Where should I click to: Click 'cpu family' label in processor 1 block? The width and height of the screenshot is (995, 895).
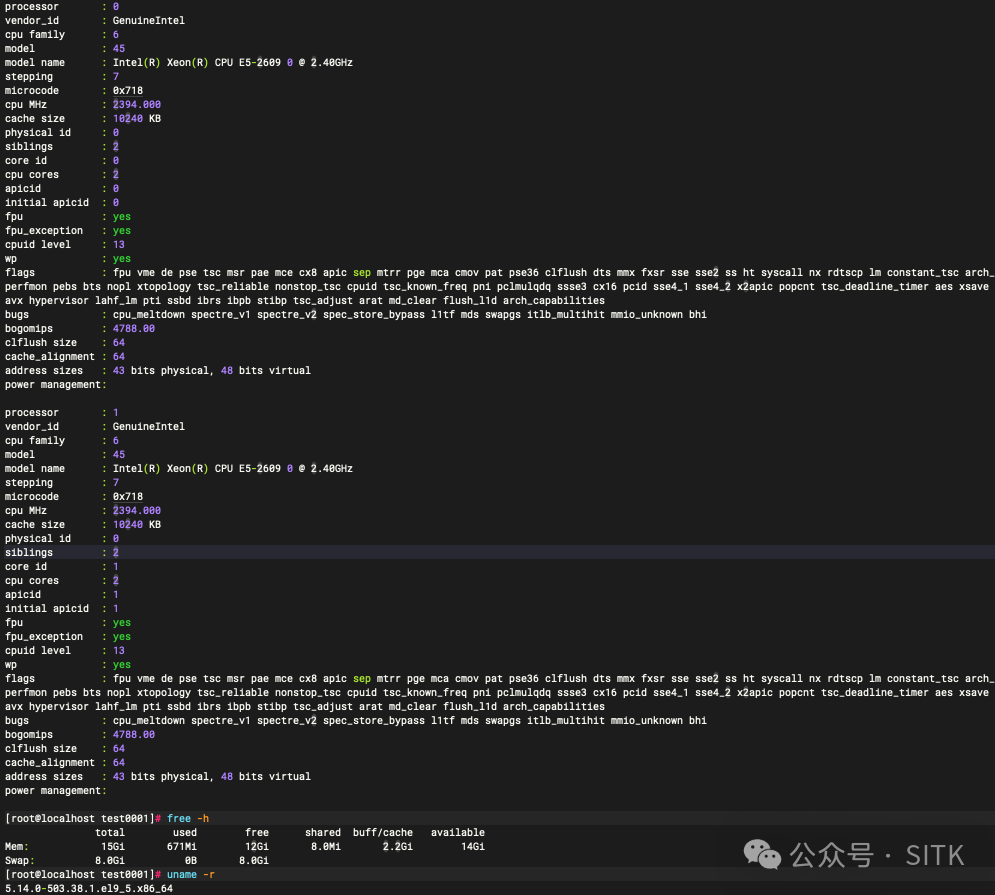coord(35,441)
